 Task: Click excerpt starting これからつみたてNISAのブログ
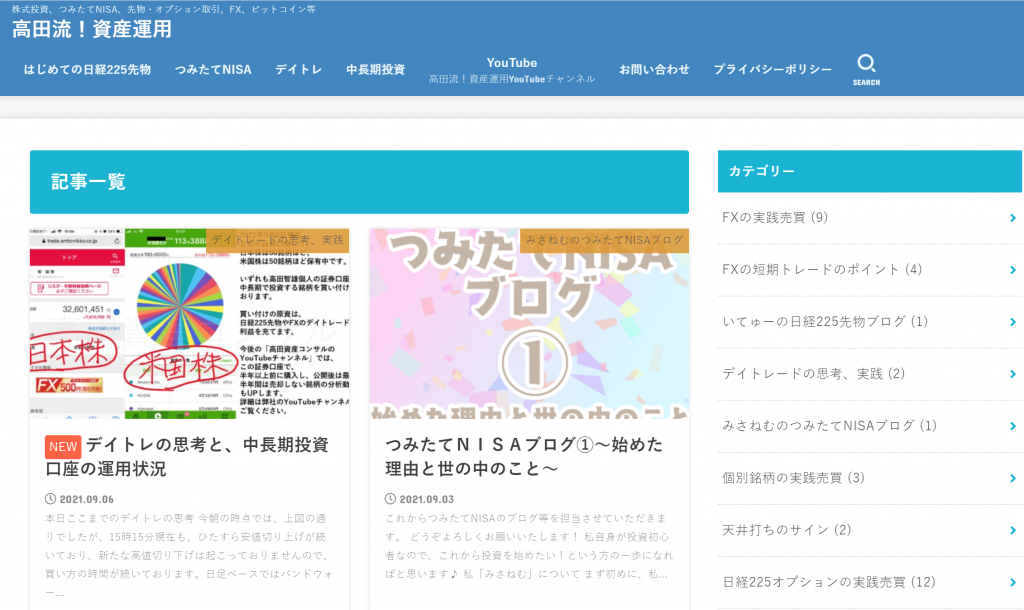pyautogui.click(x=530, y=547)
